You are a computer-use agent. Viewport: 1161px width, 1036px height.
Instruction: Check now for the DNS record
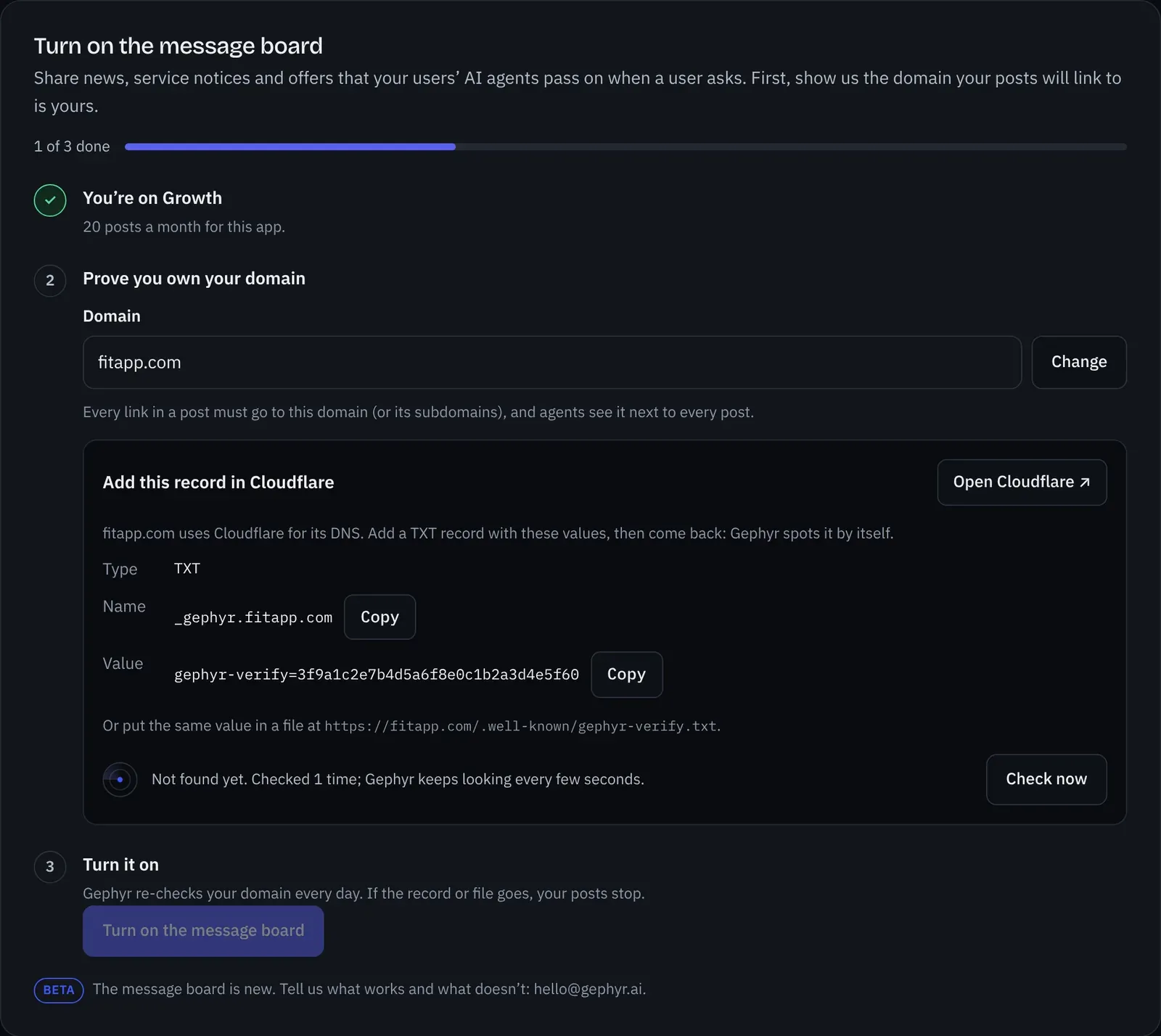click(1046, 779)
